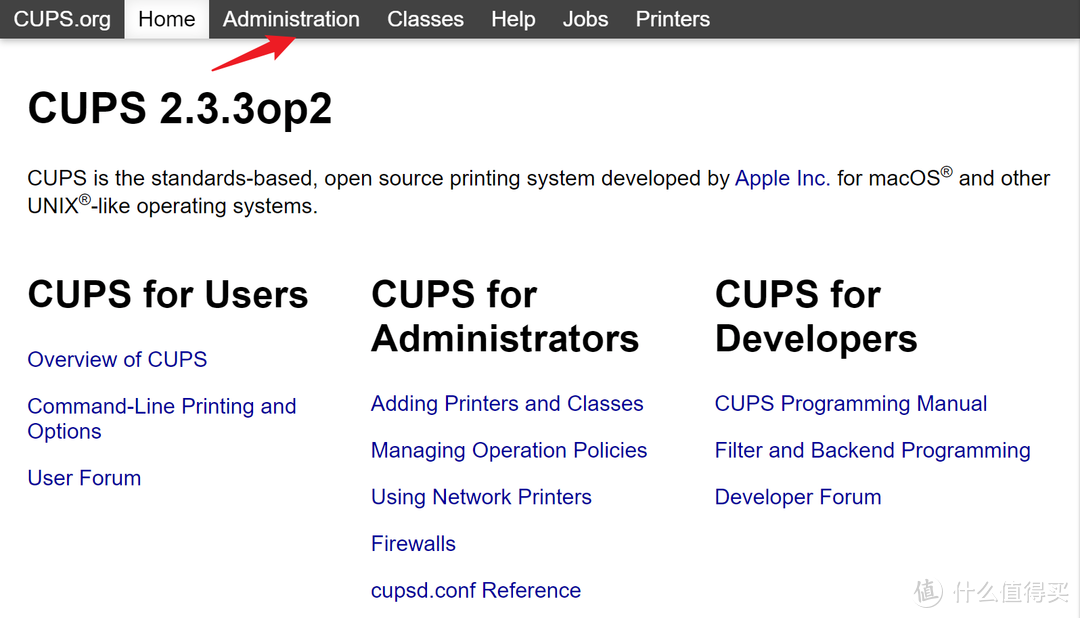This screenshot has height=618, width=1080.
Task: Open the Printers page
Action: pos(672,19)
